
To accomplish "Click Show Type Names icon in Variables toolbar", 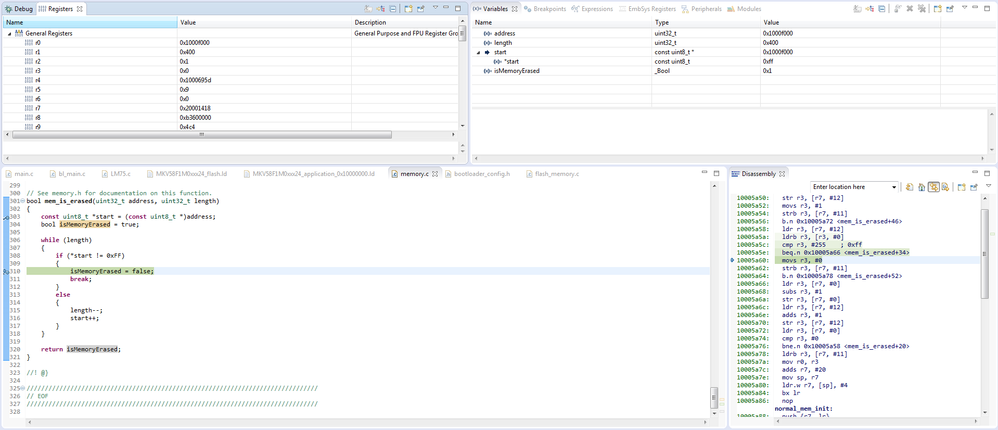I will (x=857, y=9).
